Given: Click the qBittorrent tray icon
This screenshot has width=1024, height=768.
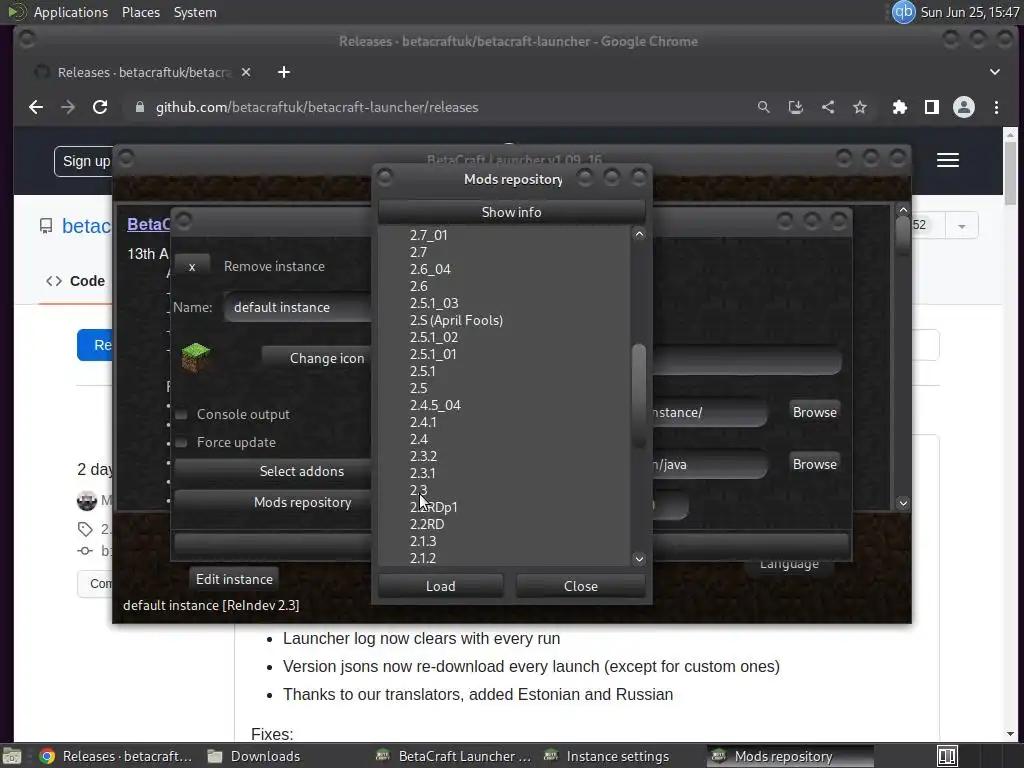Looking at the screenshot, I should click(x=904, y=12).
